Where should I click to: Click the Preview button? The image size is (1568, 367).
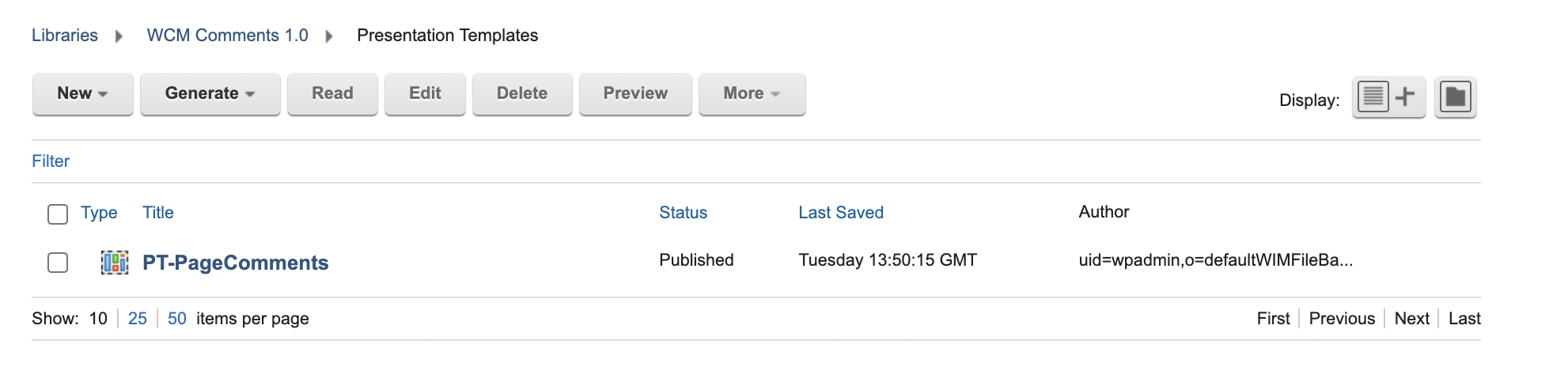(635, 93)
